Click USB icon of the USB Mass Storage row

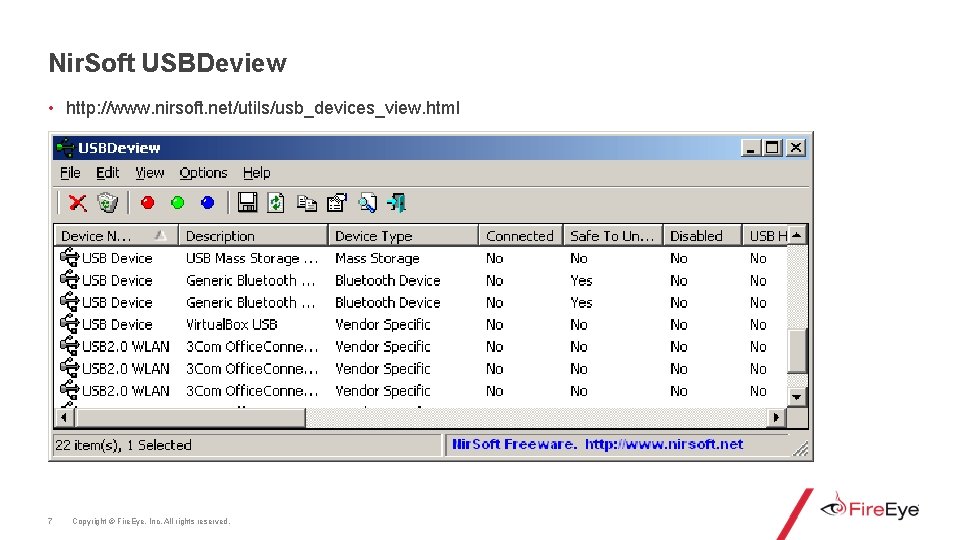coord(69,257)
